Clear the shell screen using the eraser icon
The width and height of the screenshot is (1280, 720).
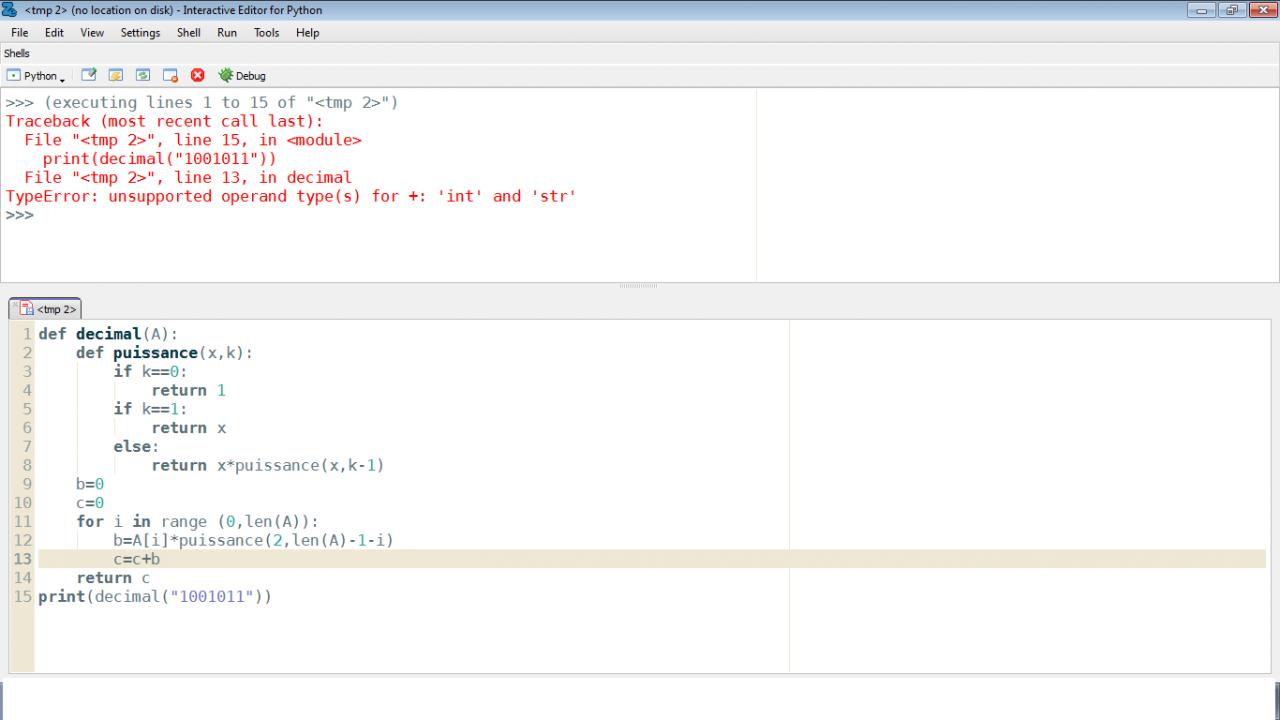tap(89, 75)
